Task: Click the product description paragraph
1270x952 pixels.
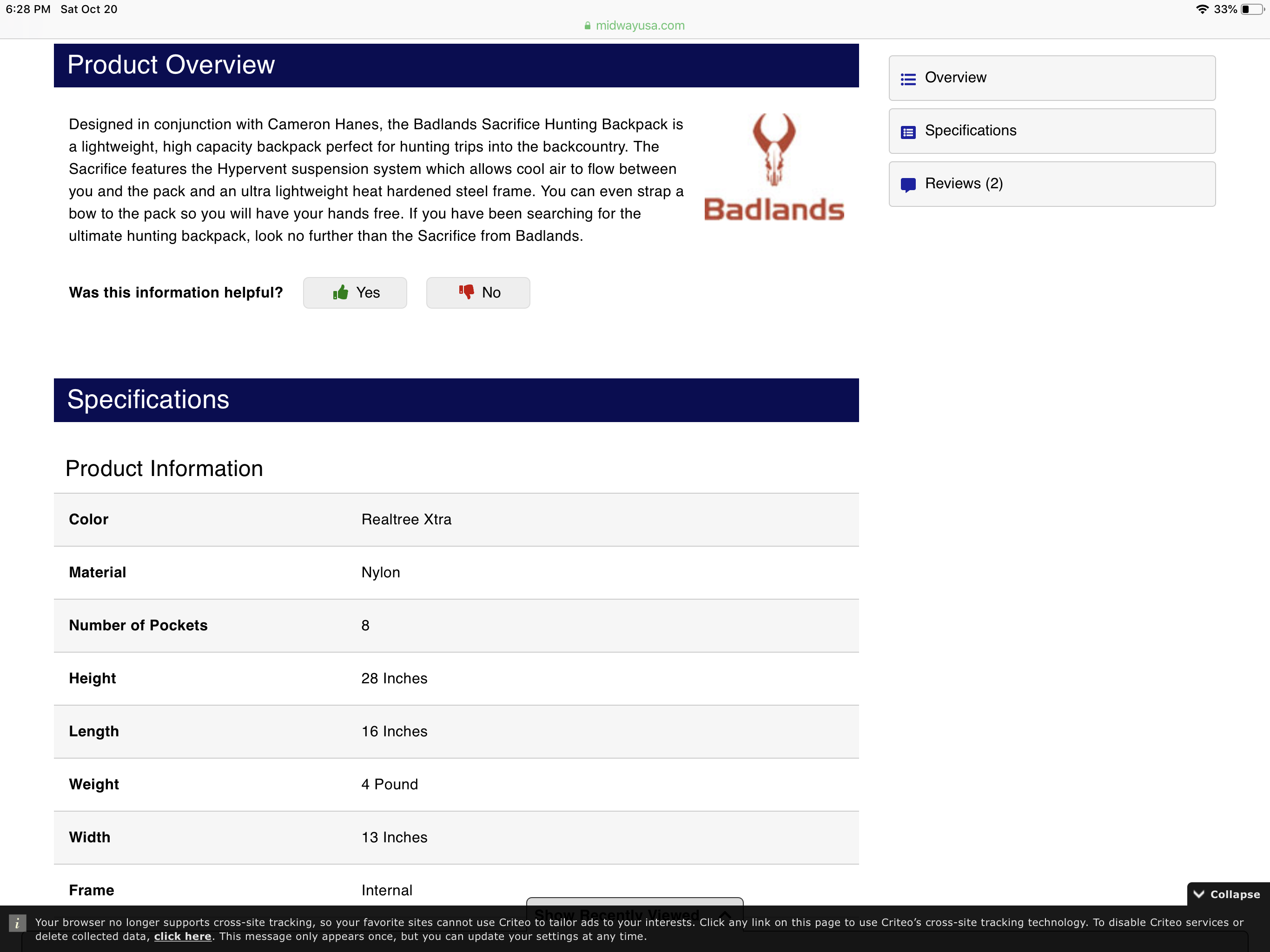Action: [x=376, y=180]
